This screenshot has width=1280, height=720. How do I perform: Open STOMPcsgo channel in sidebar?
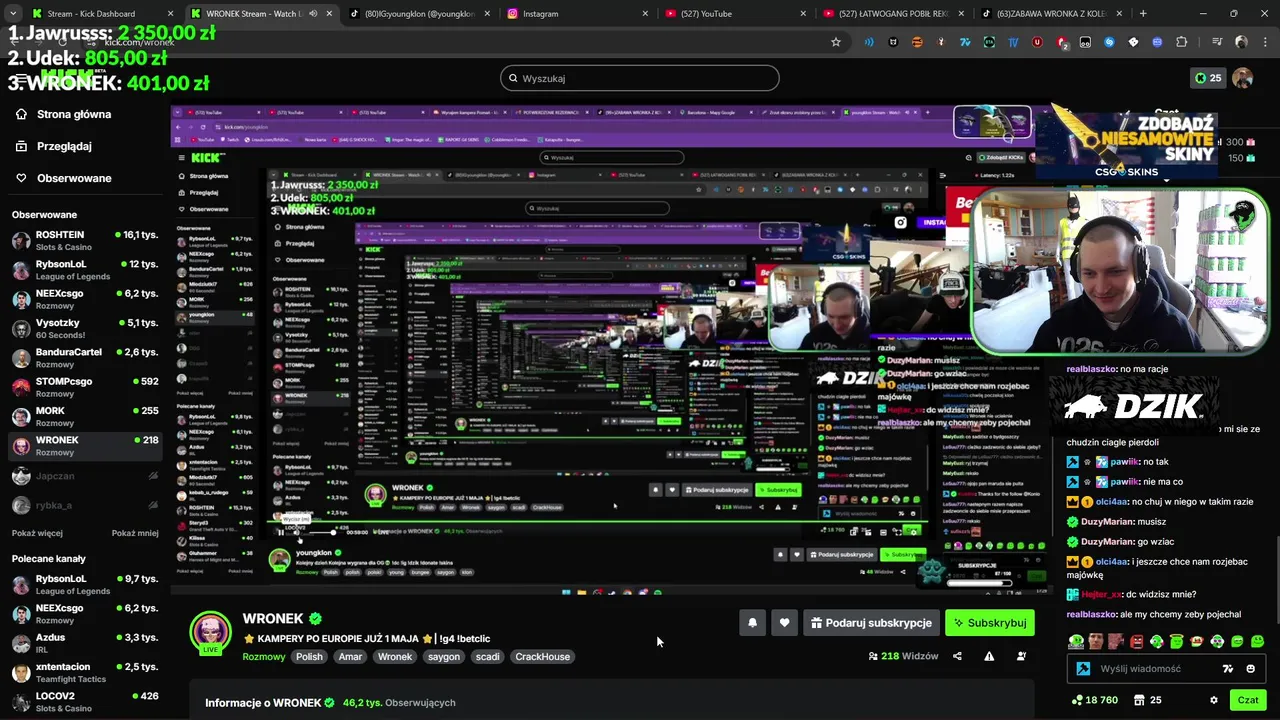pos(85,387)
